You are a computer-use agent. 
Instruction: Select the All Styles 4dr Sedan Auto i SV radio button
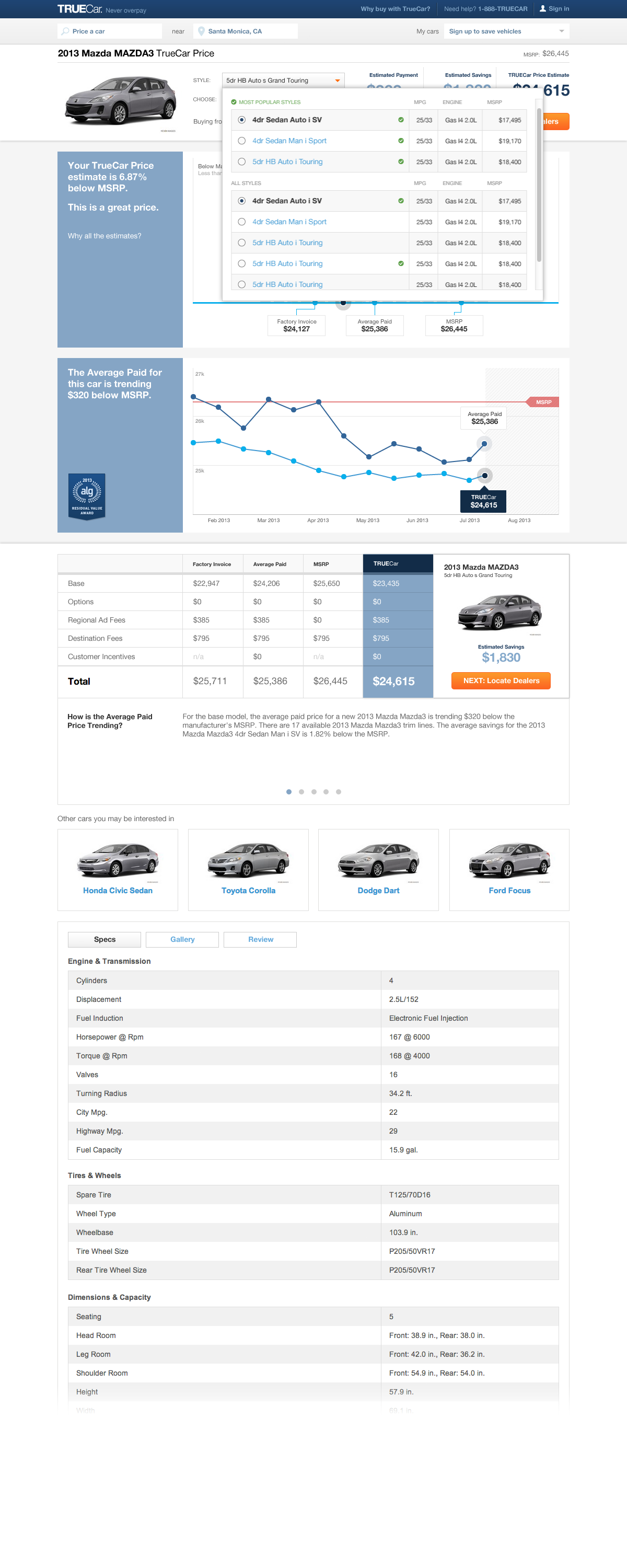tap(242, 201)
